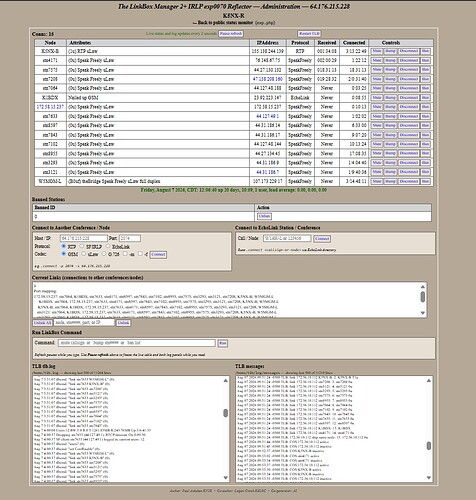Ban the K1RDX EchoLink station

[x=425, y=98]
